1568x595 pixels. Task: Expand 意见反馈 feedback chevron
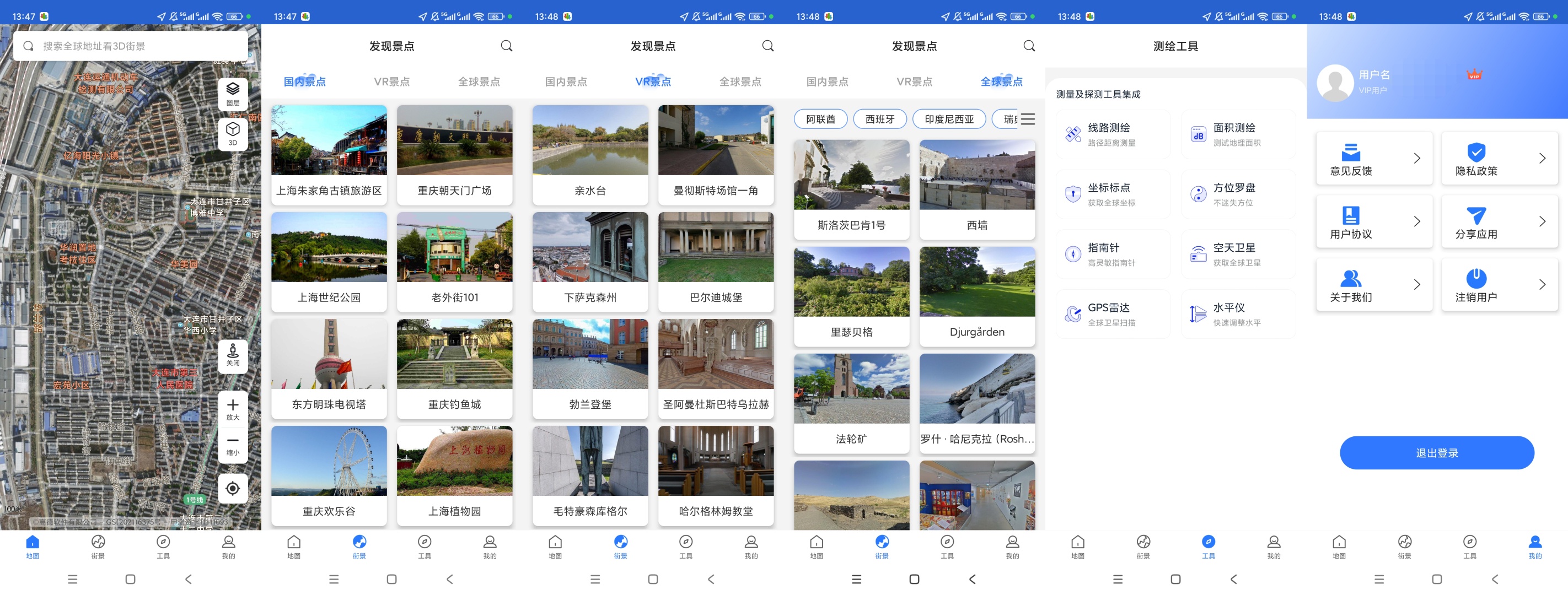pos(1416,158)
